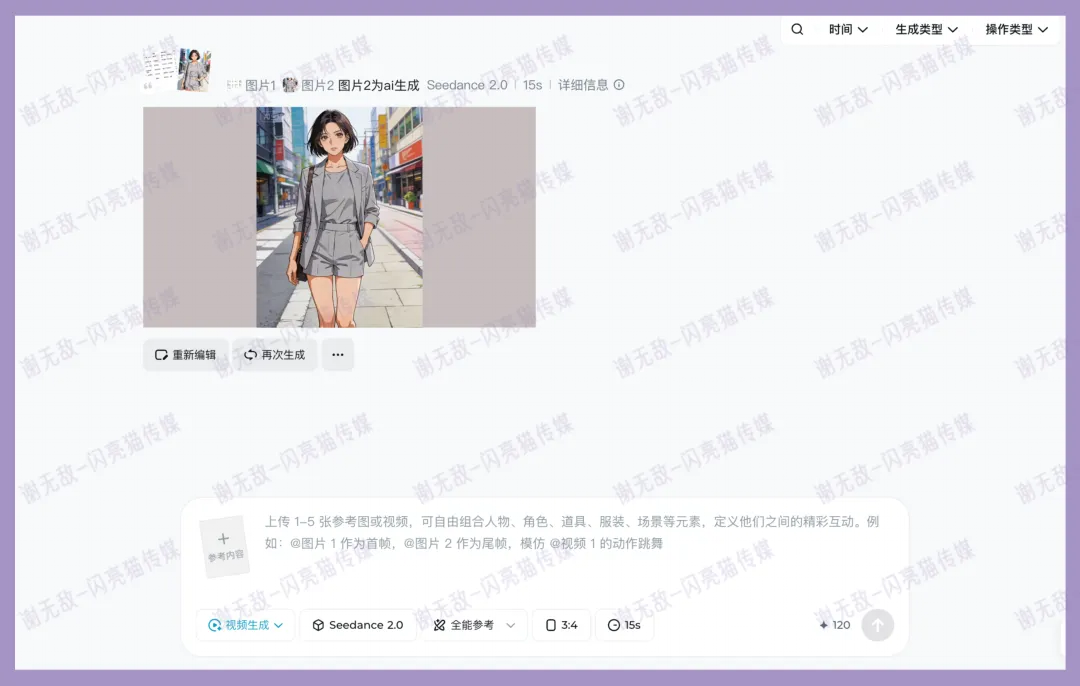
Task: Expand the 生成类型 filter dropdown
Action: coord(926,30)
